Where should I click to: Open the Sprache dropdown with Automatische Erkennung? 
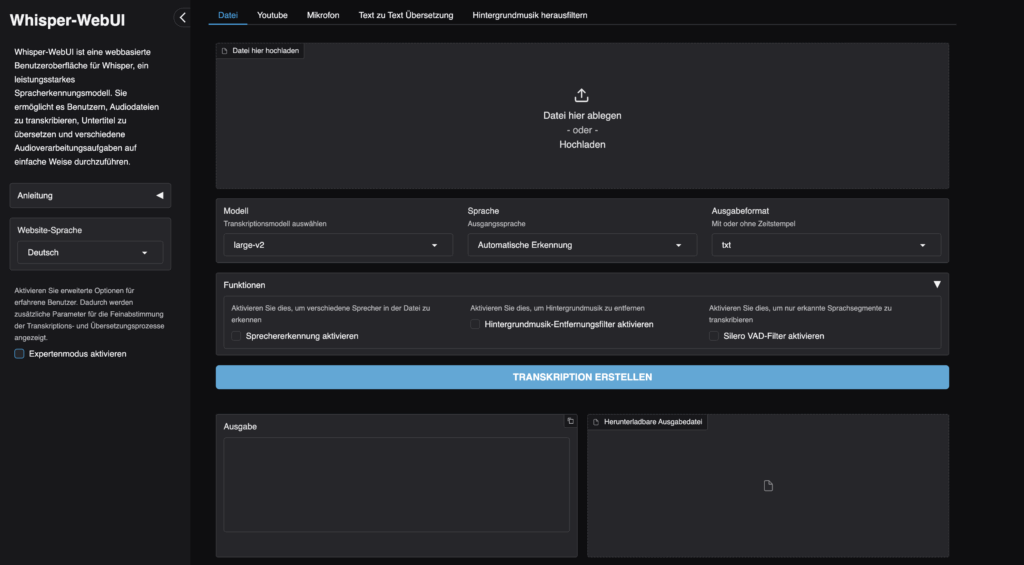click(x=581, y=245)
